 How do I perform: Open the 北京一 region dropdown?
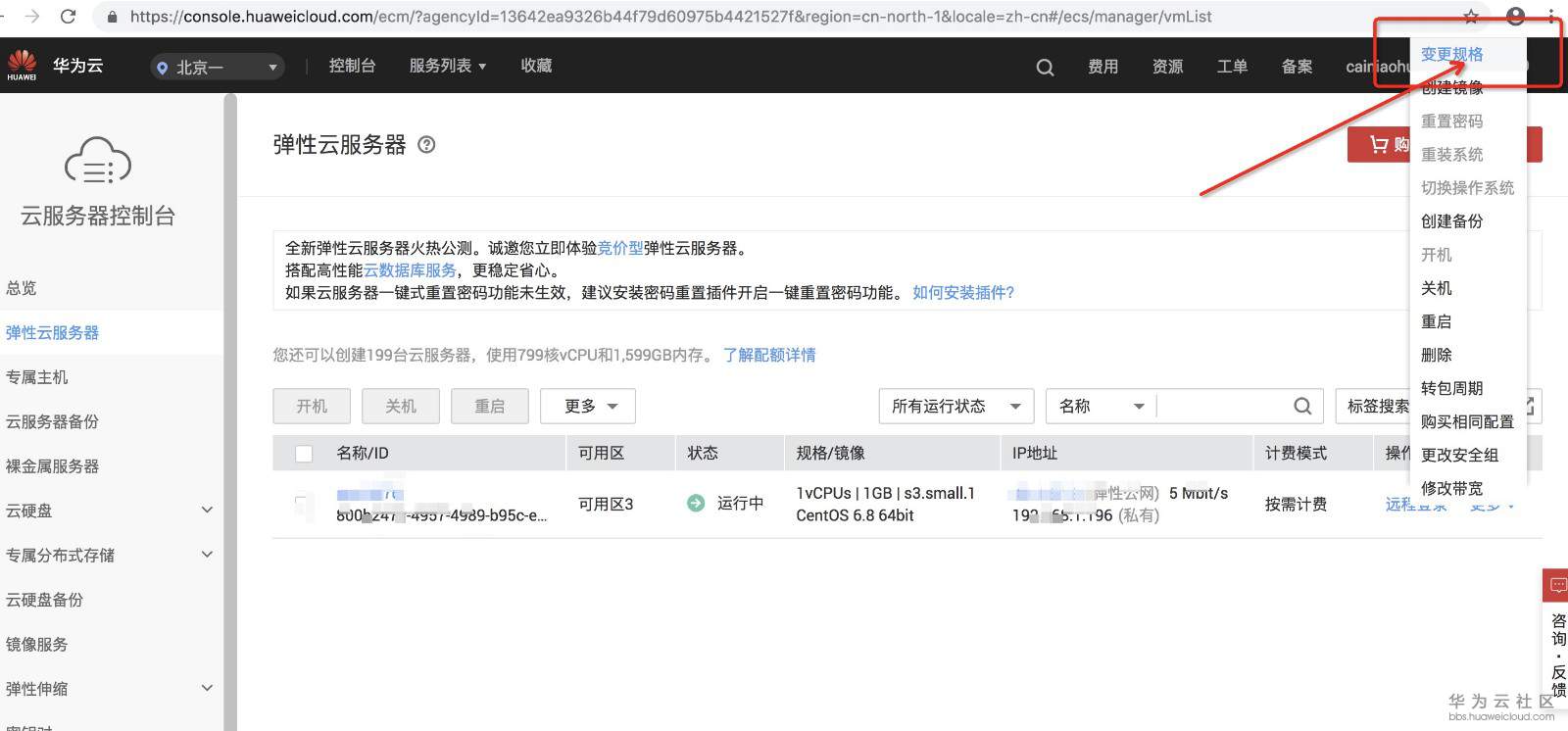[218, 67]
